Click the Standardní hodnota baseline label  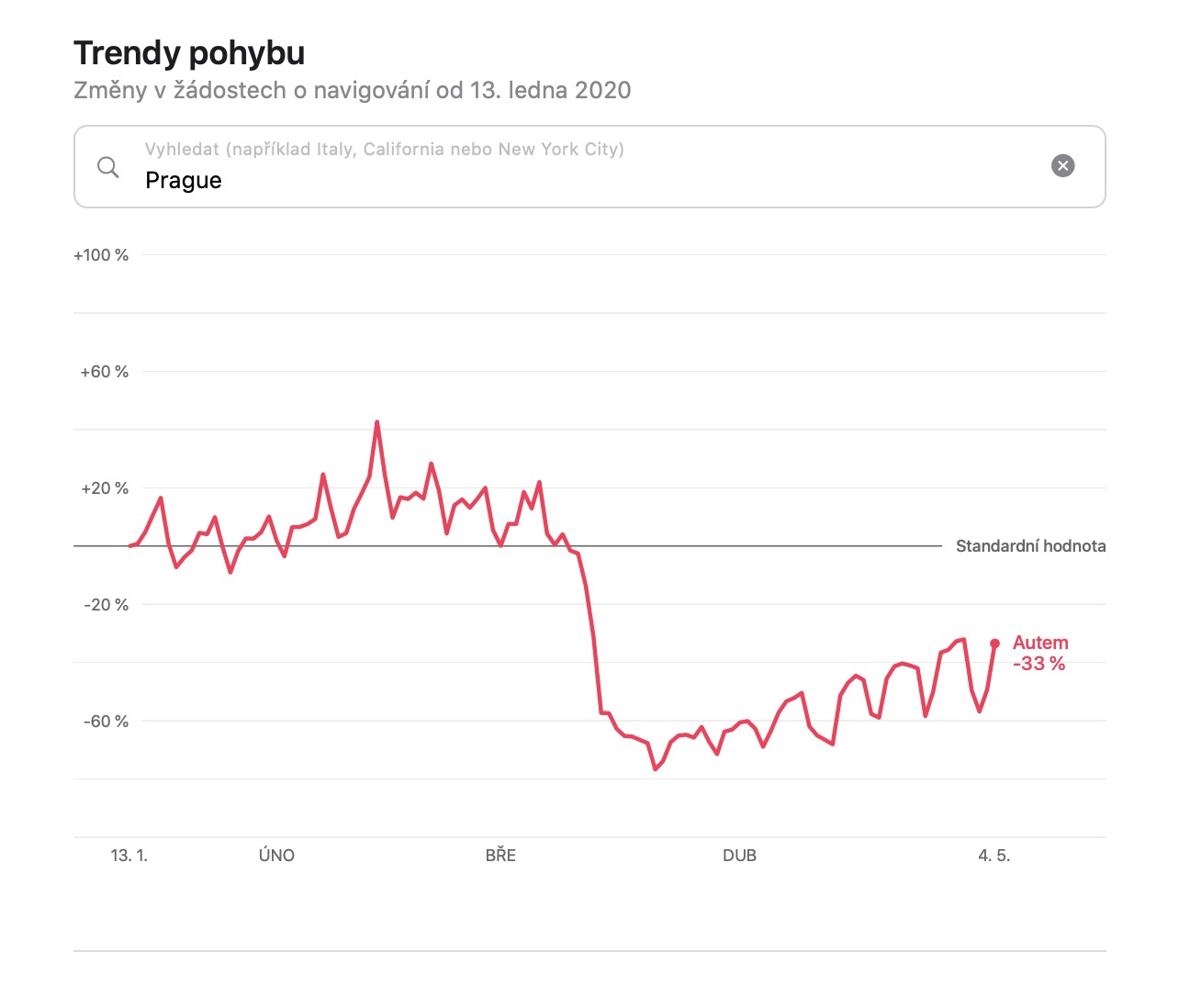1030,546
